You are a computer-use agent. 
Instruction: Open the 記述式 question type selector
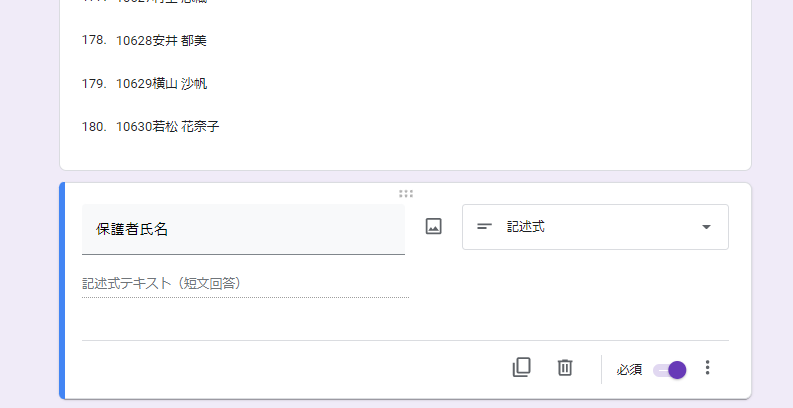coord(595,227)
